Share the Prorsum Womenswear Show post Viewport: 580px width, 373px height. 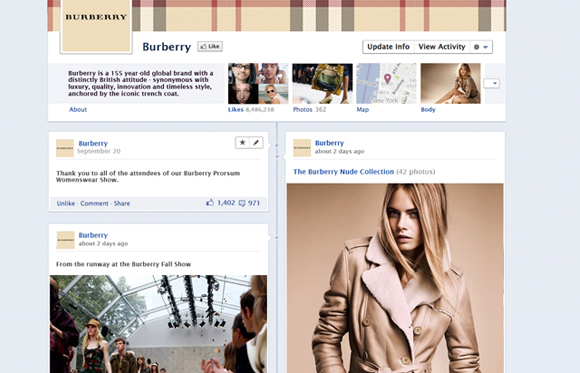coord(122,203)
